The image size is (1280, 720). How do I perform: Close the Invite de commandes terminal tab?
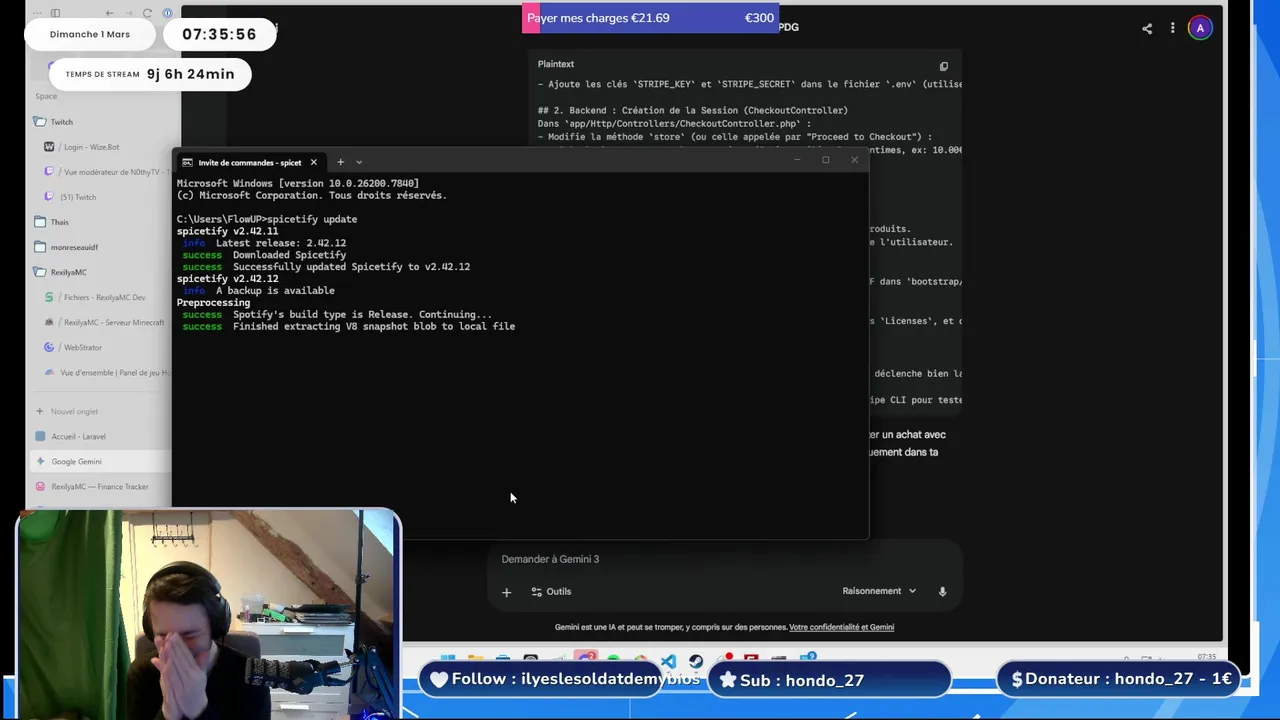[313, 162]
